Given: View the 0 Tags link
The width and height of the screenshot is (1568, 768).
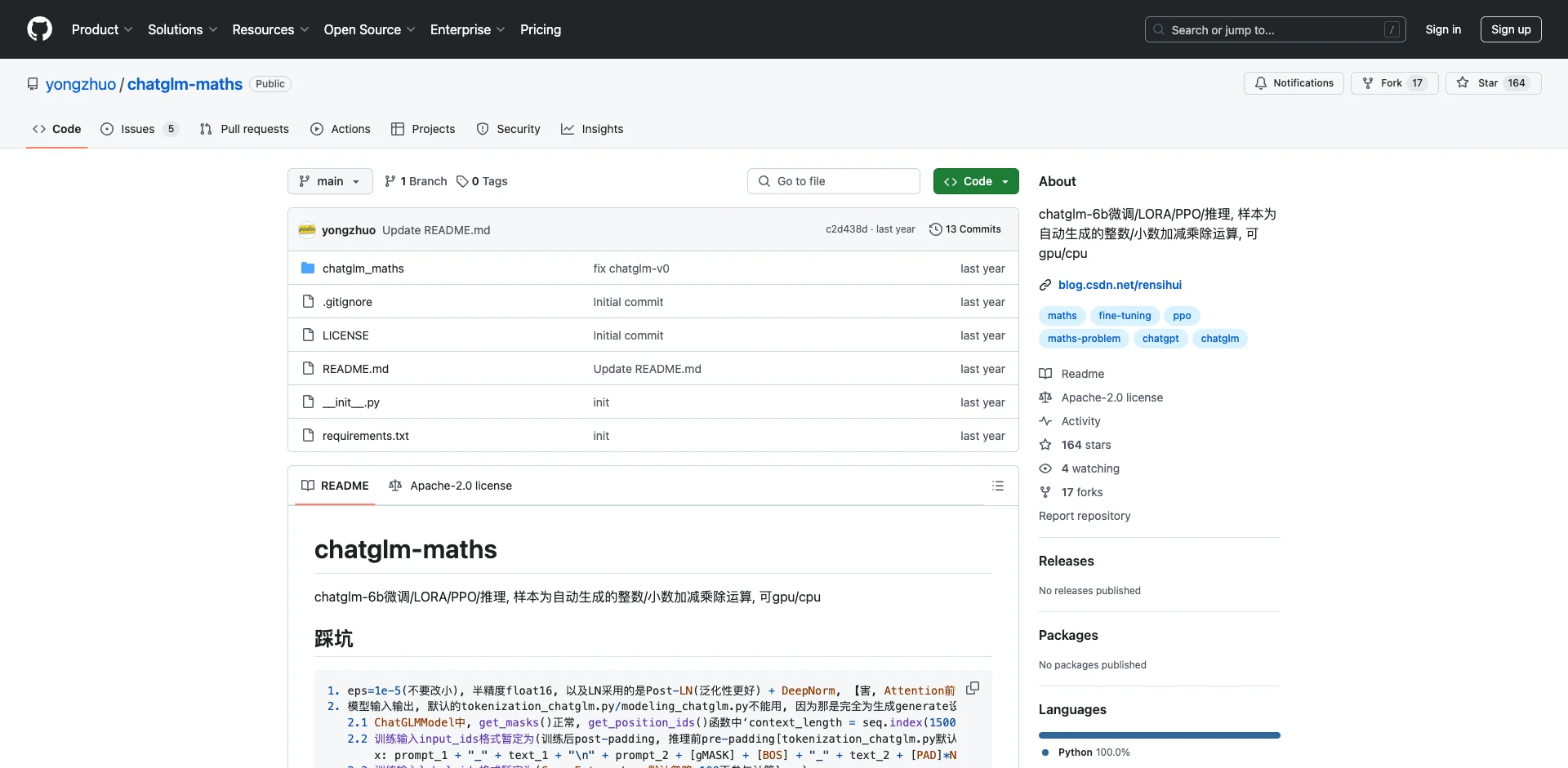Looking at the screenshot, I should (482, 181).
